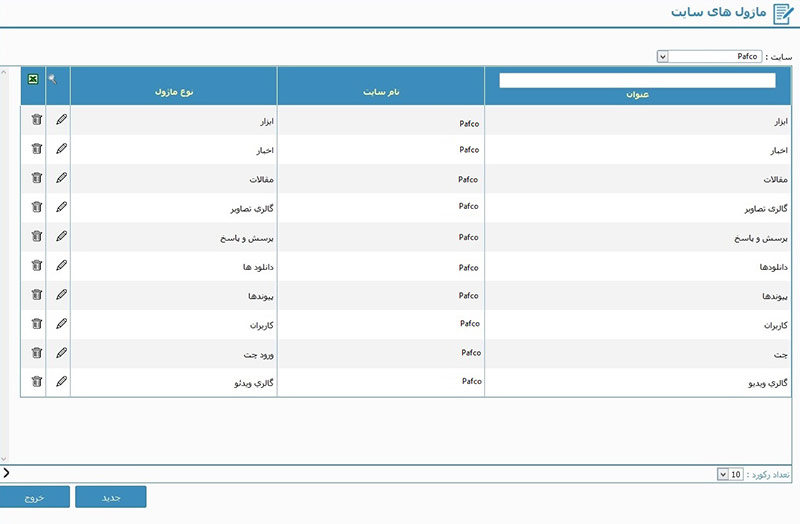The image size is (800, 524).
Task: Delete the دانلودها row with trash icon
Action: click(x=37, y=265)
